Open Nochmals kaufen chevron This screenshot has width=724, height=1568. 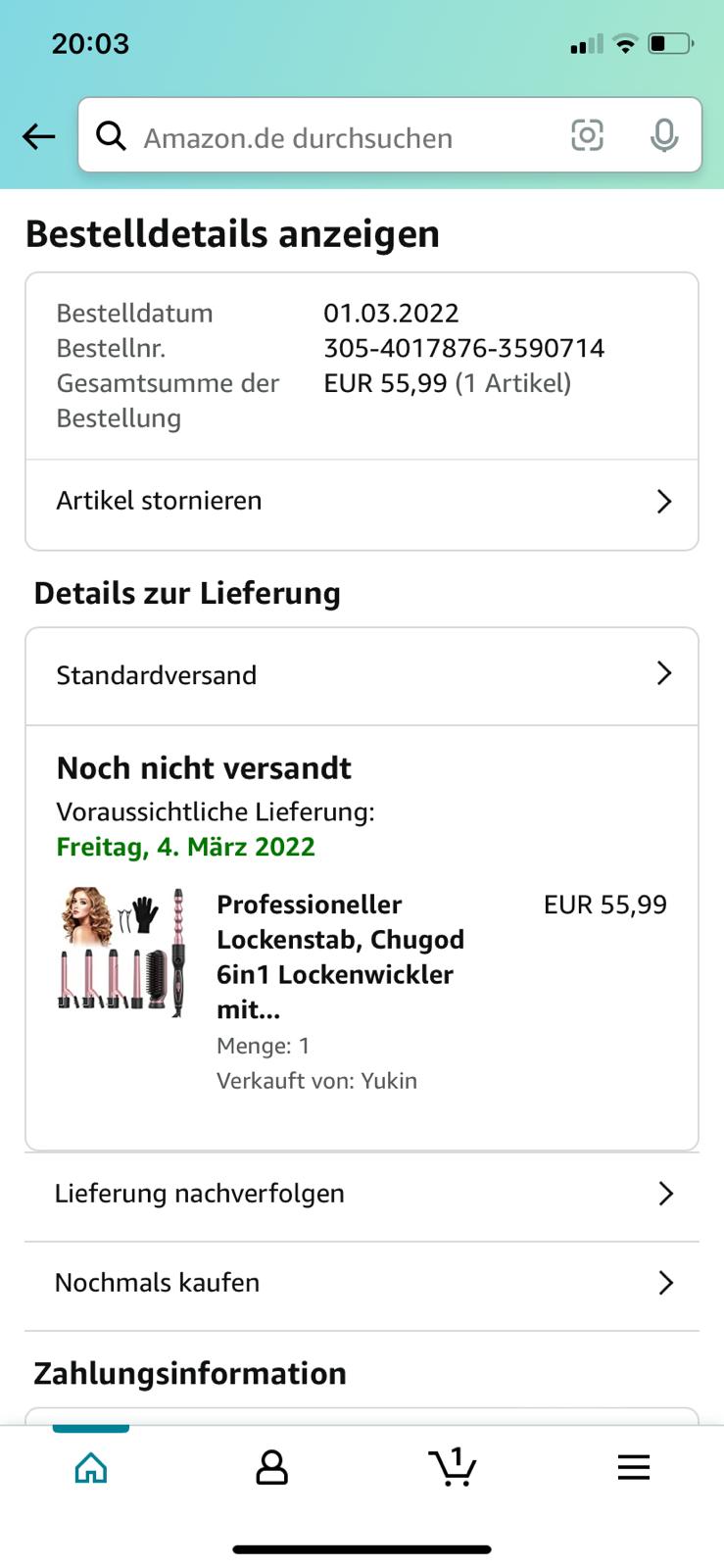pos(666,1283)
